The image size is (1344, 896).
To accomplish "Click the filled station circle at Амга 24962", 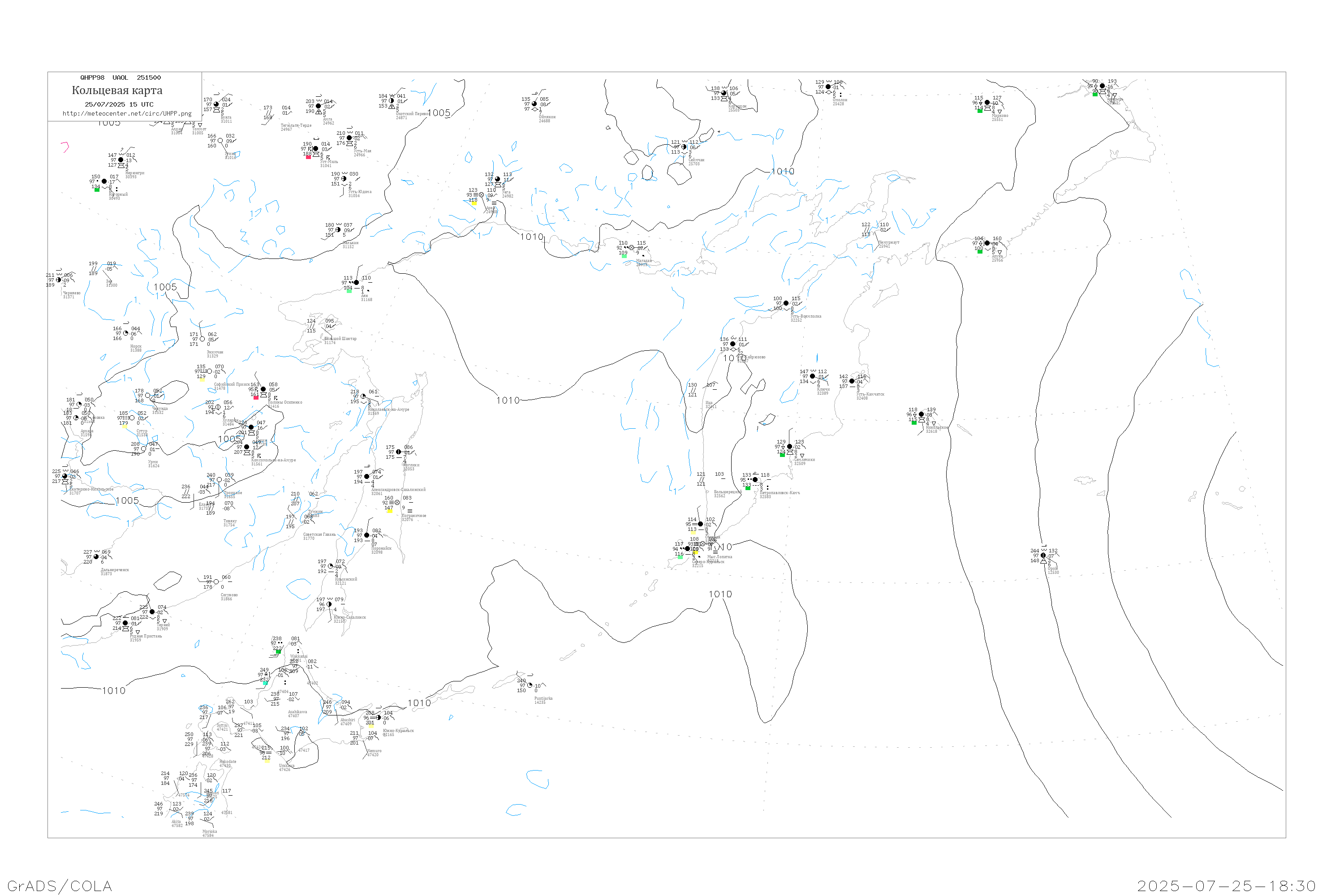I will 318,106.
